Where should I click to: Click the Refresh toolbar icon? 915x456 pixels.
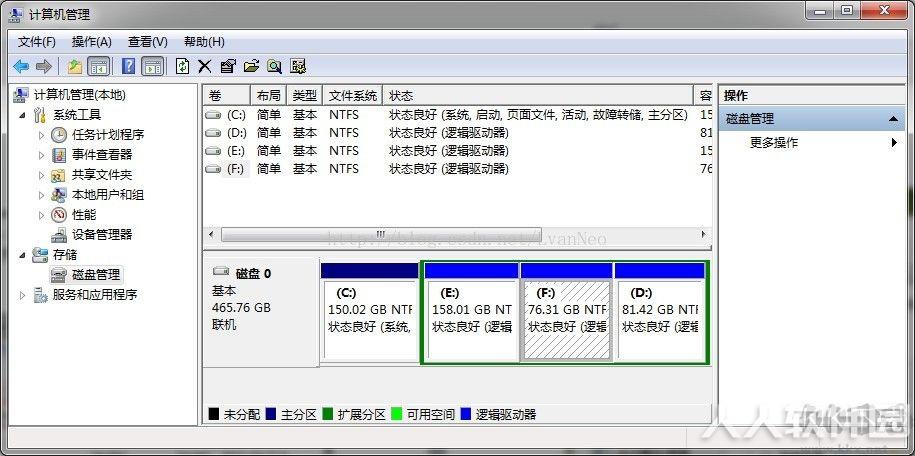coord(183,66)
